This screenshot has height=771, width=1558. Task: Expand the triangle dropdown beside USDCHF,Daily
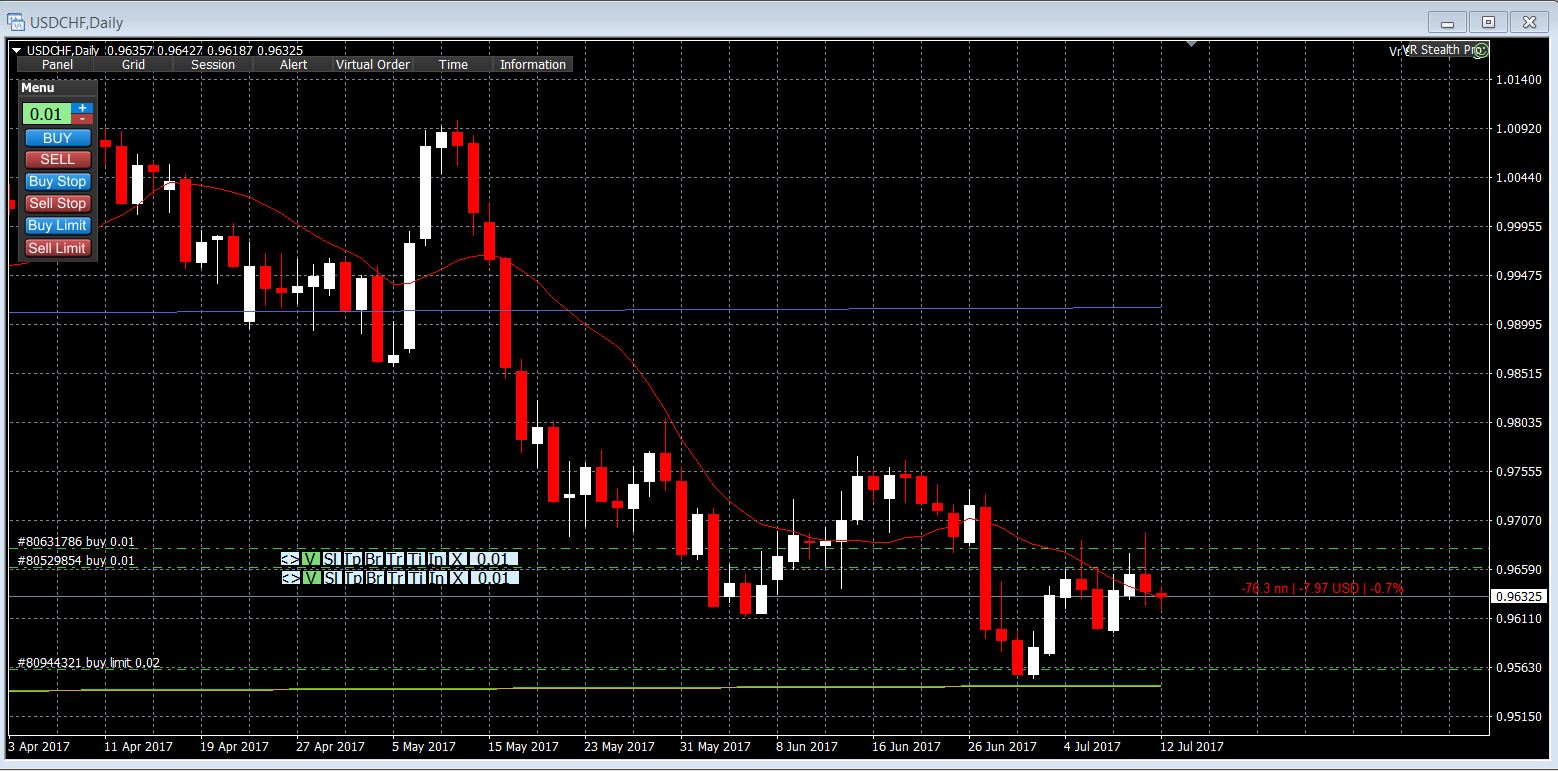pos(17,50)
